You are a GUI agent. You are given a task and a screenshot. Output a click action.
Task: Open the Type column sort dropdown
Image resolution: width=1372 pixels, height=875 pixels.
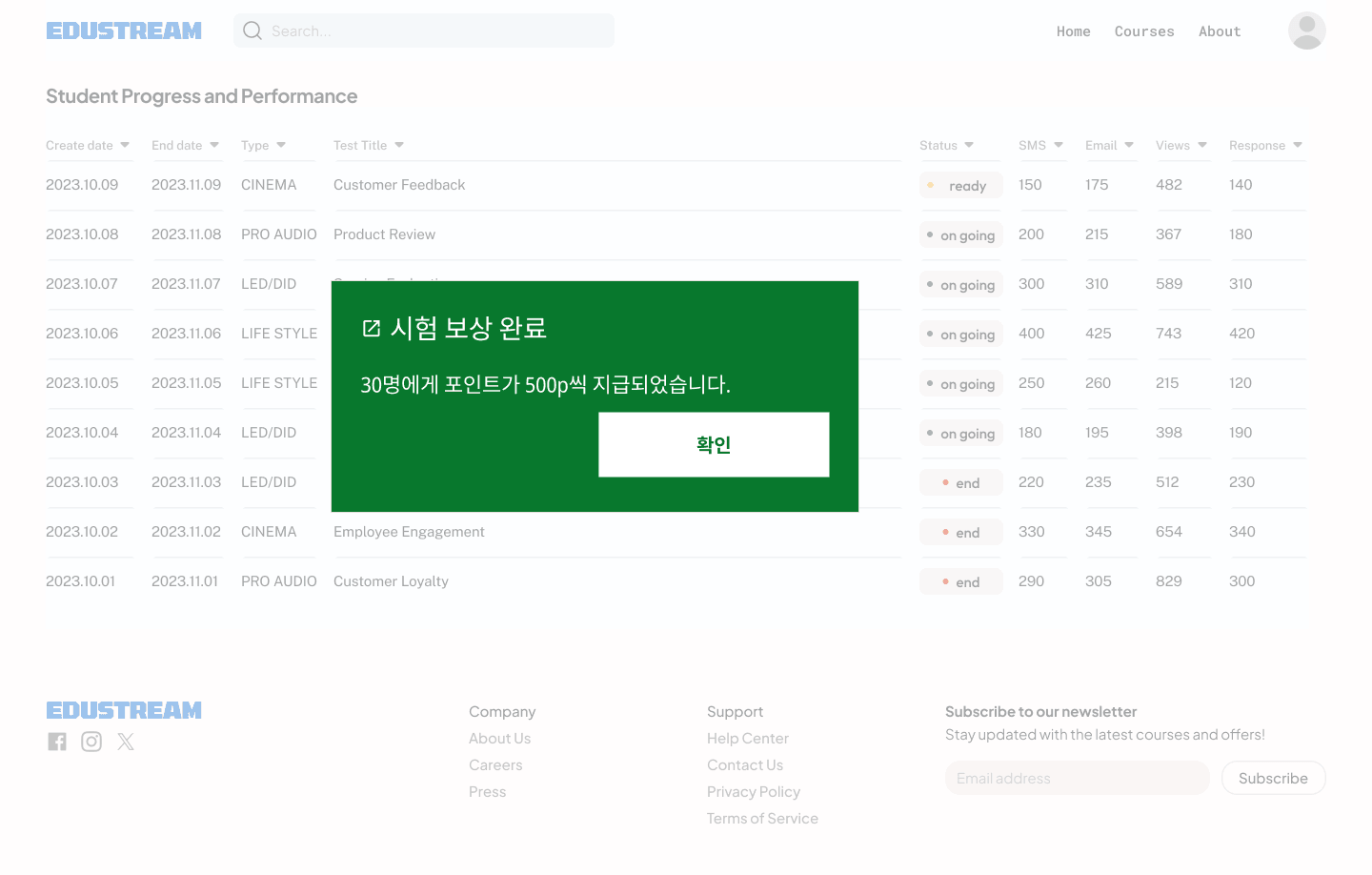click(x=280, y=145)
